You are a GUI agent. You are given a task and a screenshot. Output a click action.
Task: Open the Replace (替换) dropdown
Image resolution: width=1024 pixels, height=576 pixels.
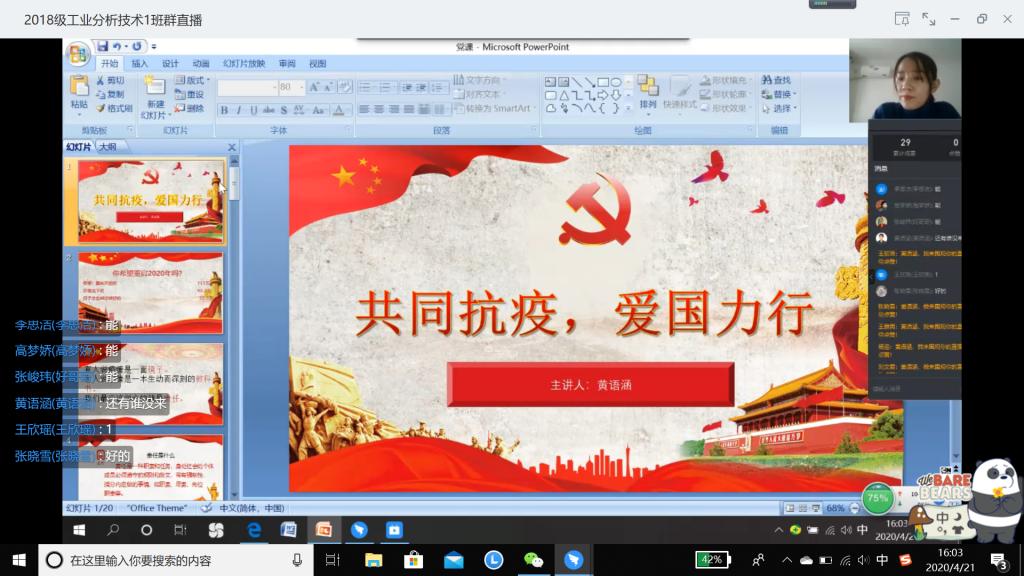(777, 94)
